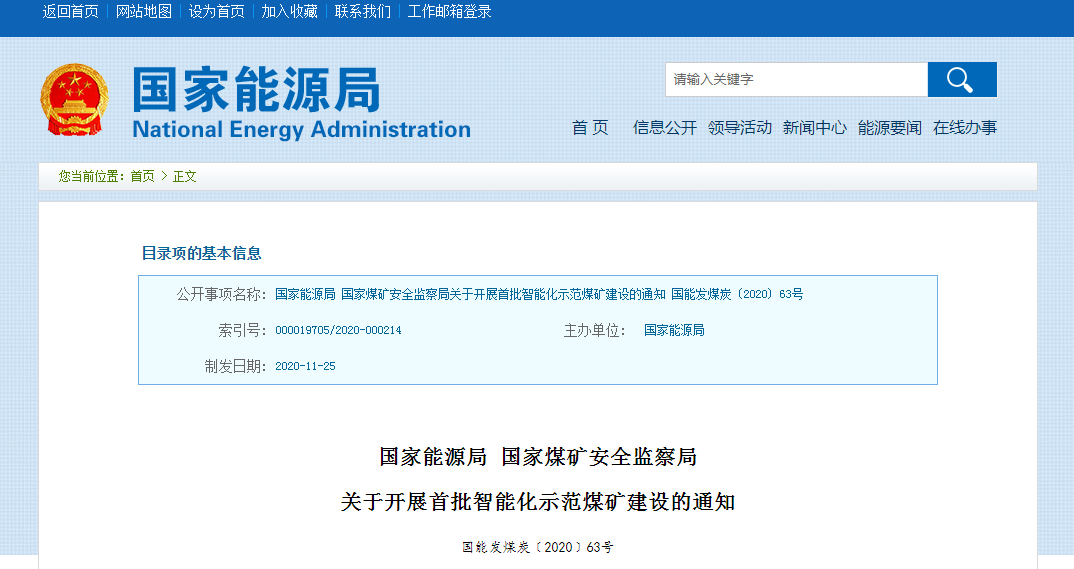This screenshot has width=1074, height=569.
Task: Focus the 请输入关键字 search field
Action: [x=797, y=79]
